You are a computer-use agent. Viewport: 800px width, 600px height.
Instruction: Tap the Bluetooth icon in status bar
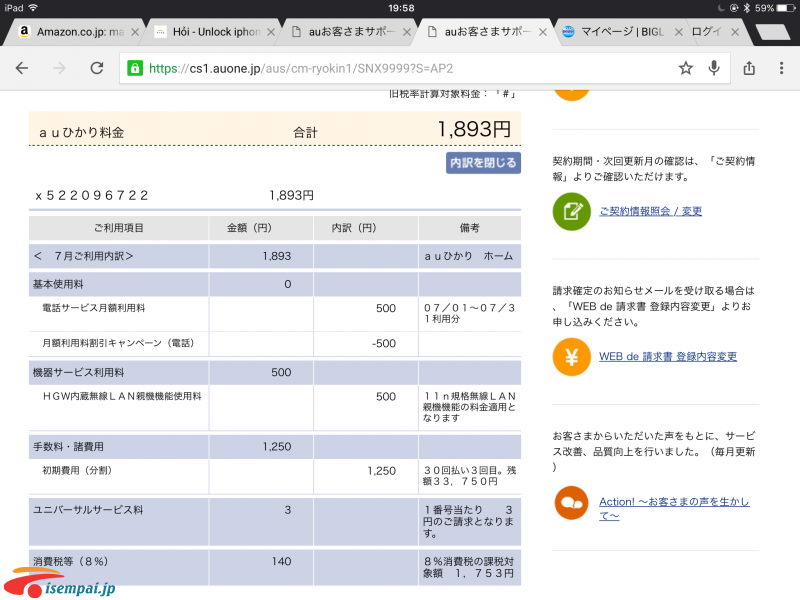[x=747, y=8]
